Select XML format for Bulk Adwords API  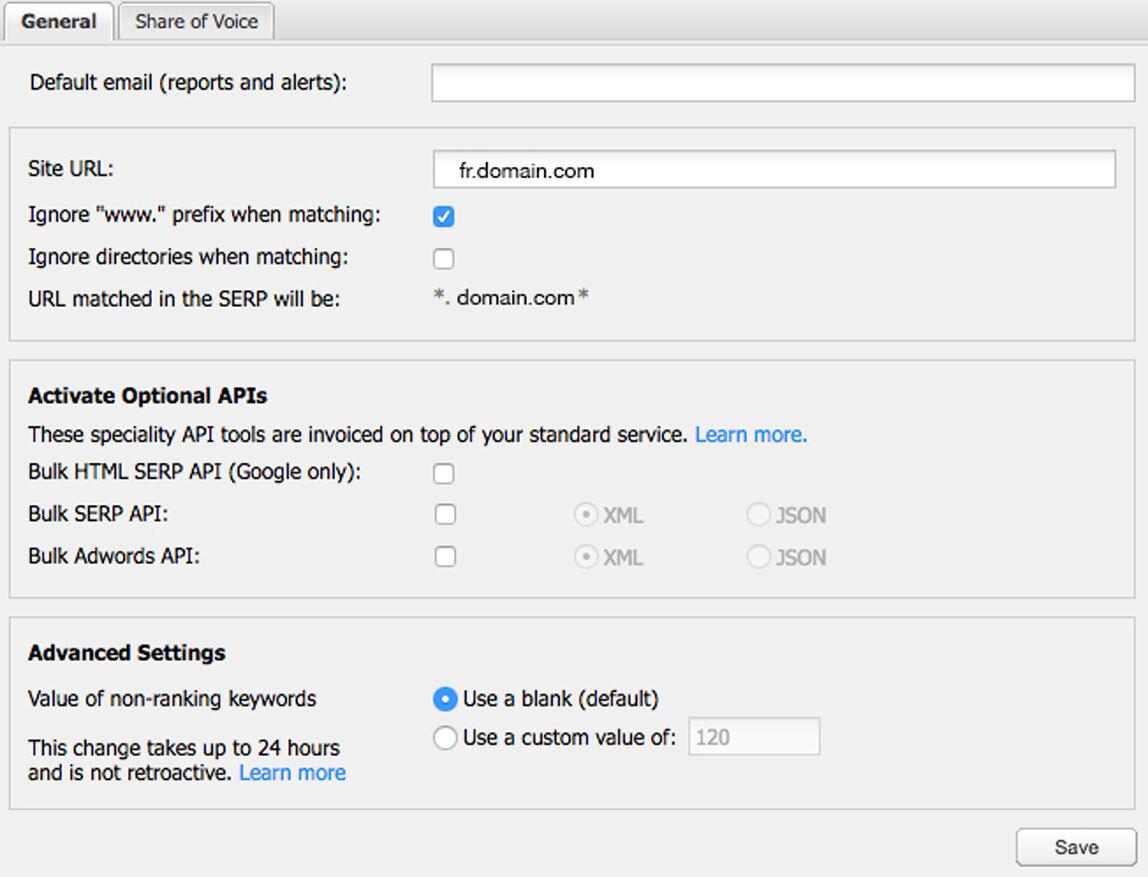tap(585, 556)
